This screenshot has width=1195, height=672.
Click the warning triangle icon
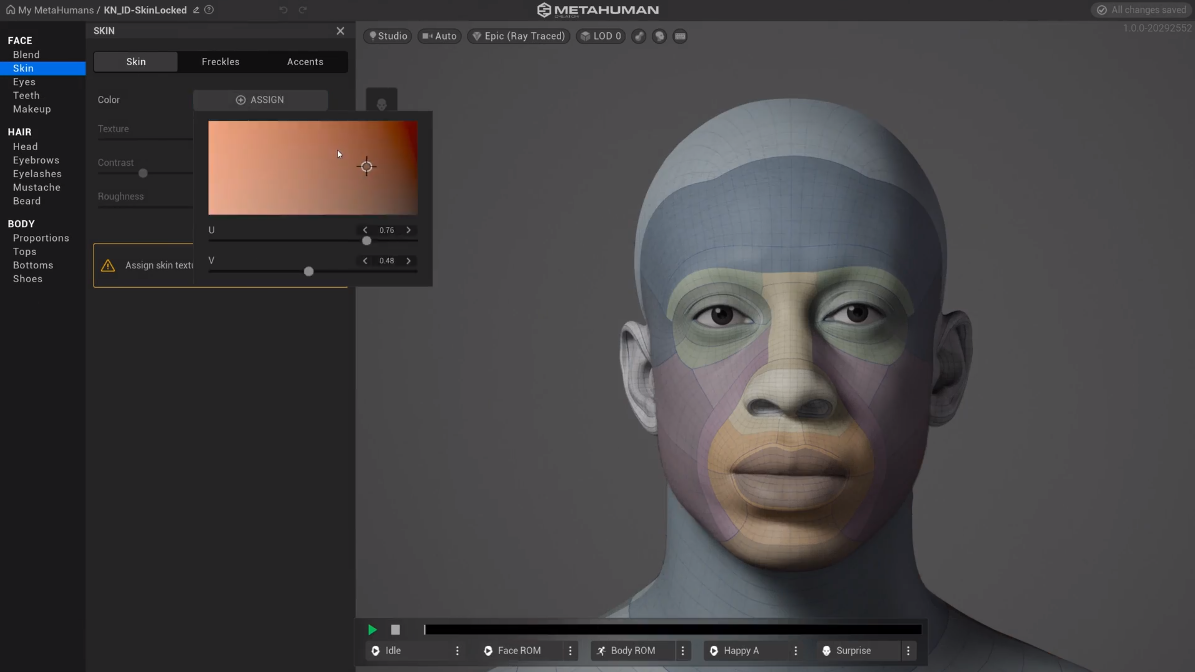(x=108, y=265)
